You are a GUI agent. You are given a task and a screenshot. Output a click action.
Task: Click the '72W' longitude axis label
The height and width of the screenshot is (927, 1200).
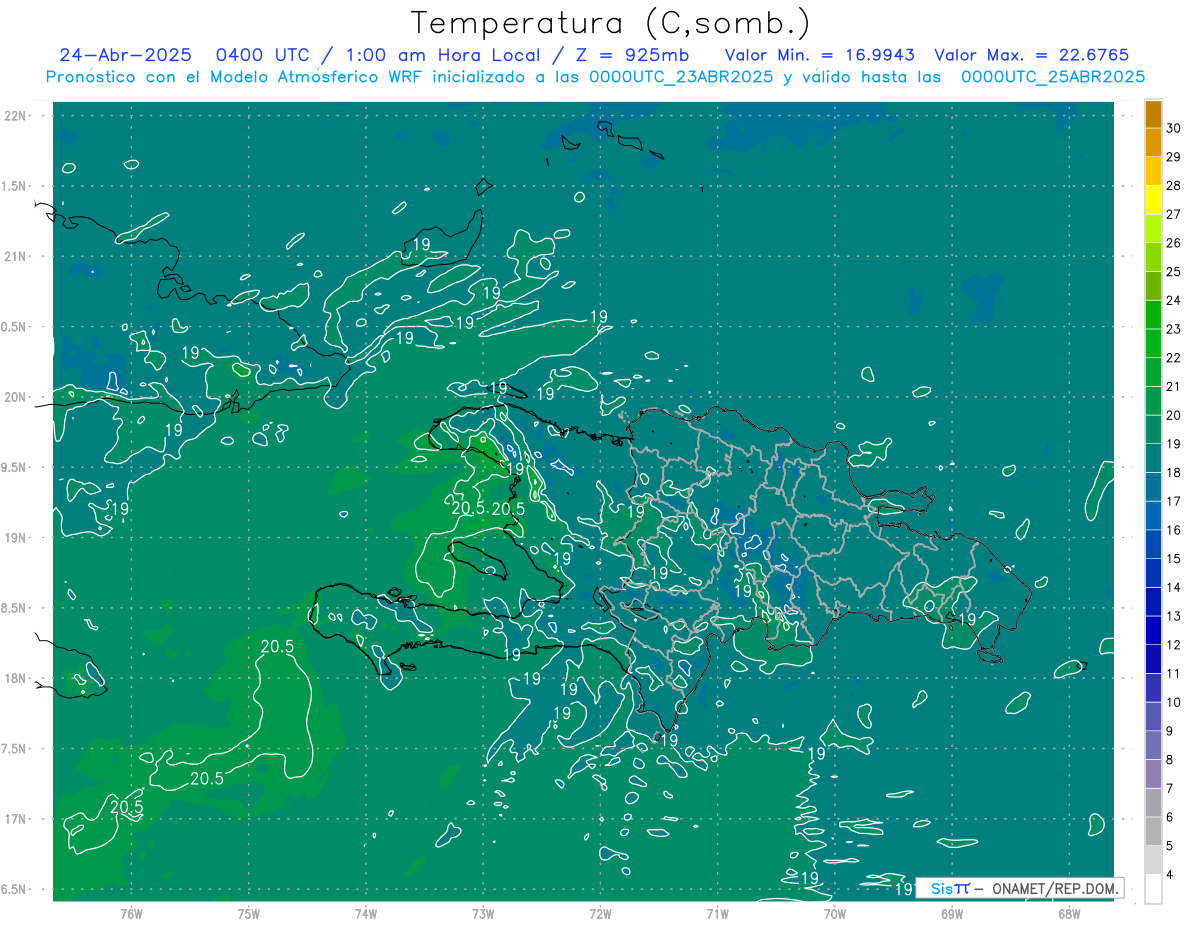pyautogui.click(x=600, y=914)
